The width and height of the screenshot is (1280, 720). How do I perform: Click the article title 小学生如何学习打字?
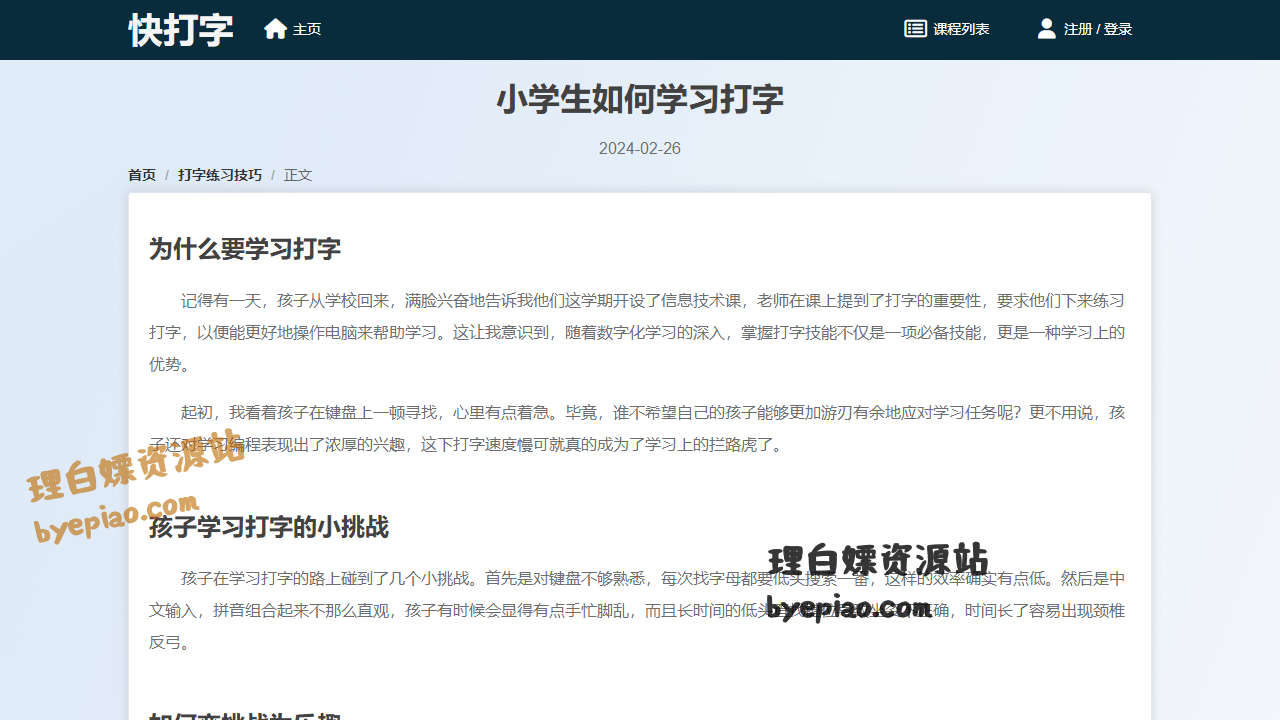coord(640,100)
